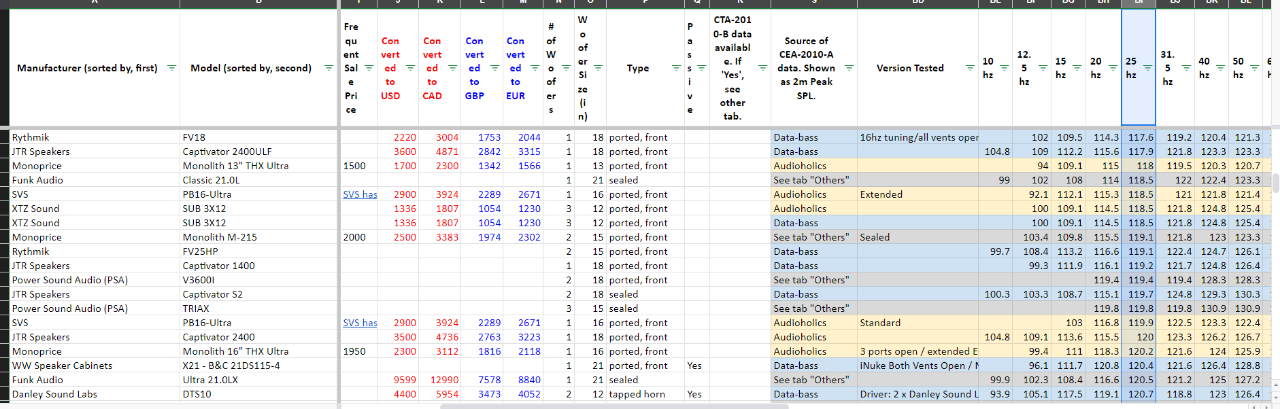Select the '3 ports open / extended' version cell
The height and width of the screenshot is (409, 1280).
point(918,352)
